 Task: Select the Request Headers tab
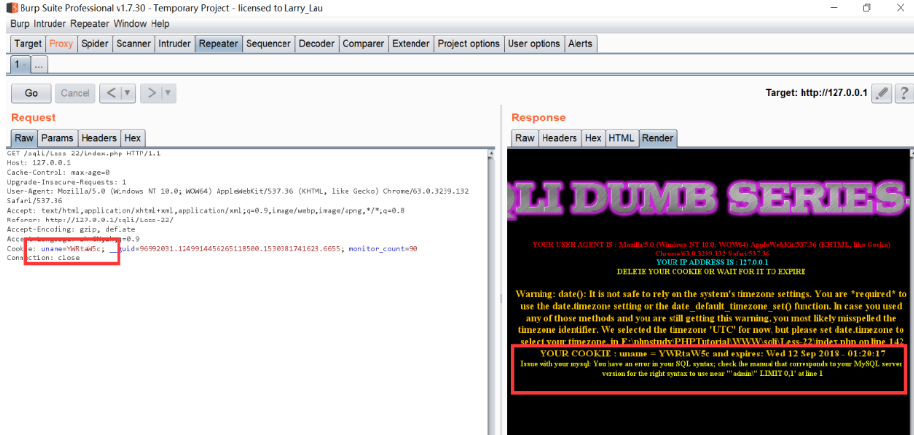click(x=99, y=138)
